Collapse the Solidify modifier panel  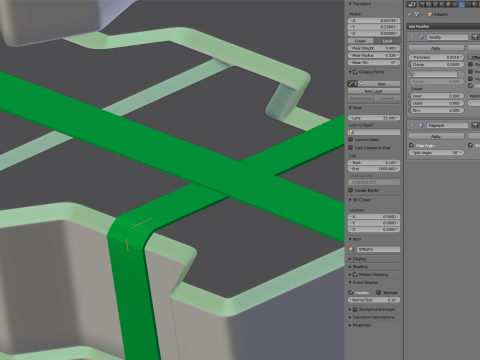(x=412, y=37)
